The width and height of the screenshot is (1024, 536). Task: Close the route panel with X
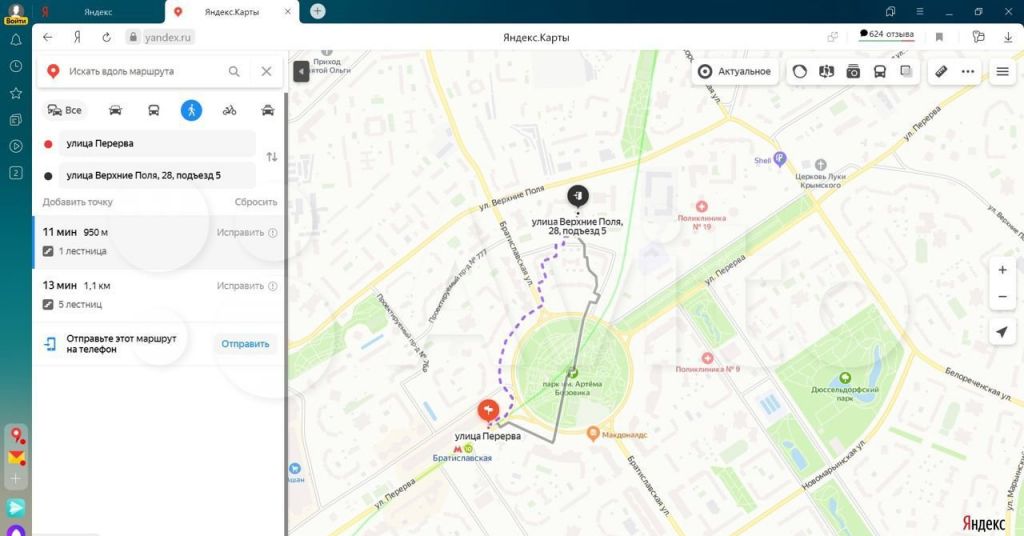[x=266, y=71]
